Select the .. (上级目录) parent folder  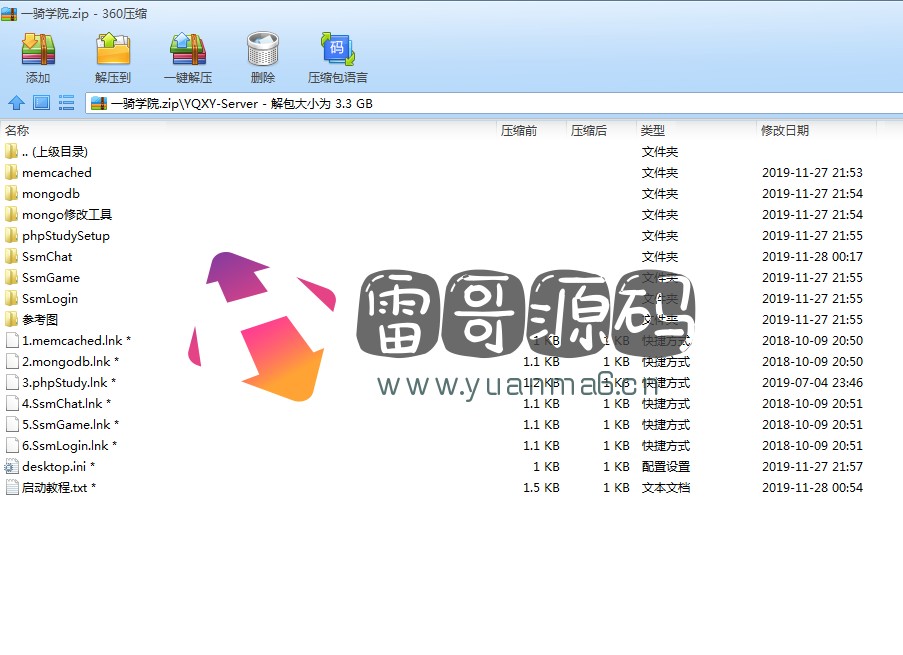(x=54, y=152)
